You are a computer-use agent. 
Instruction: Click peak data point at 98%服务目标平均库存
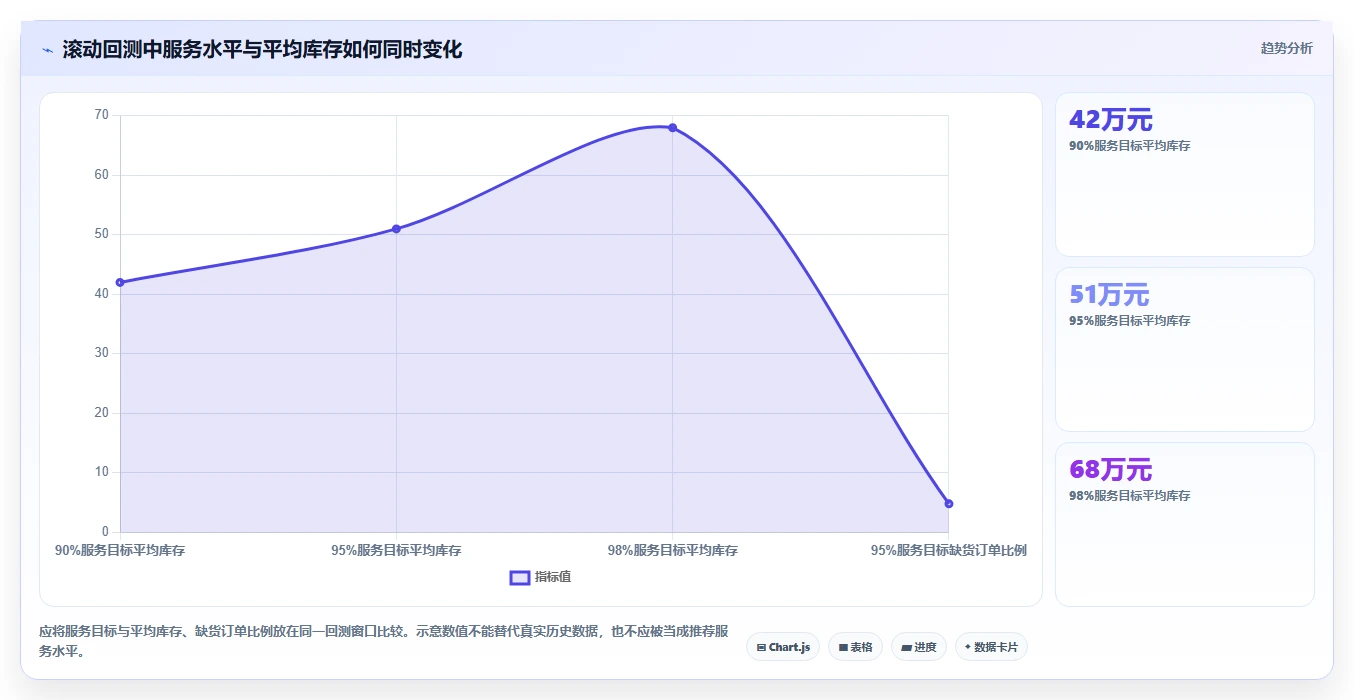(672, 128)
